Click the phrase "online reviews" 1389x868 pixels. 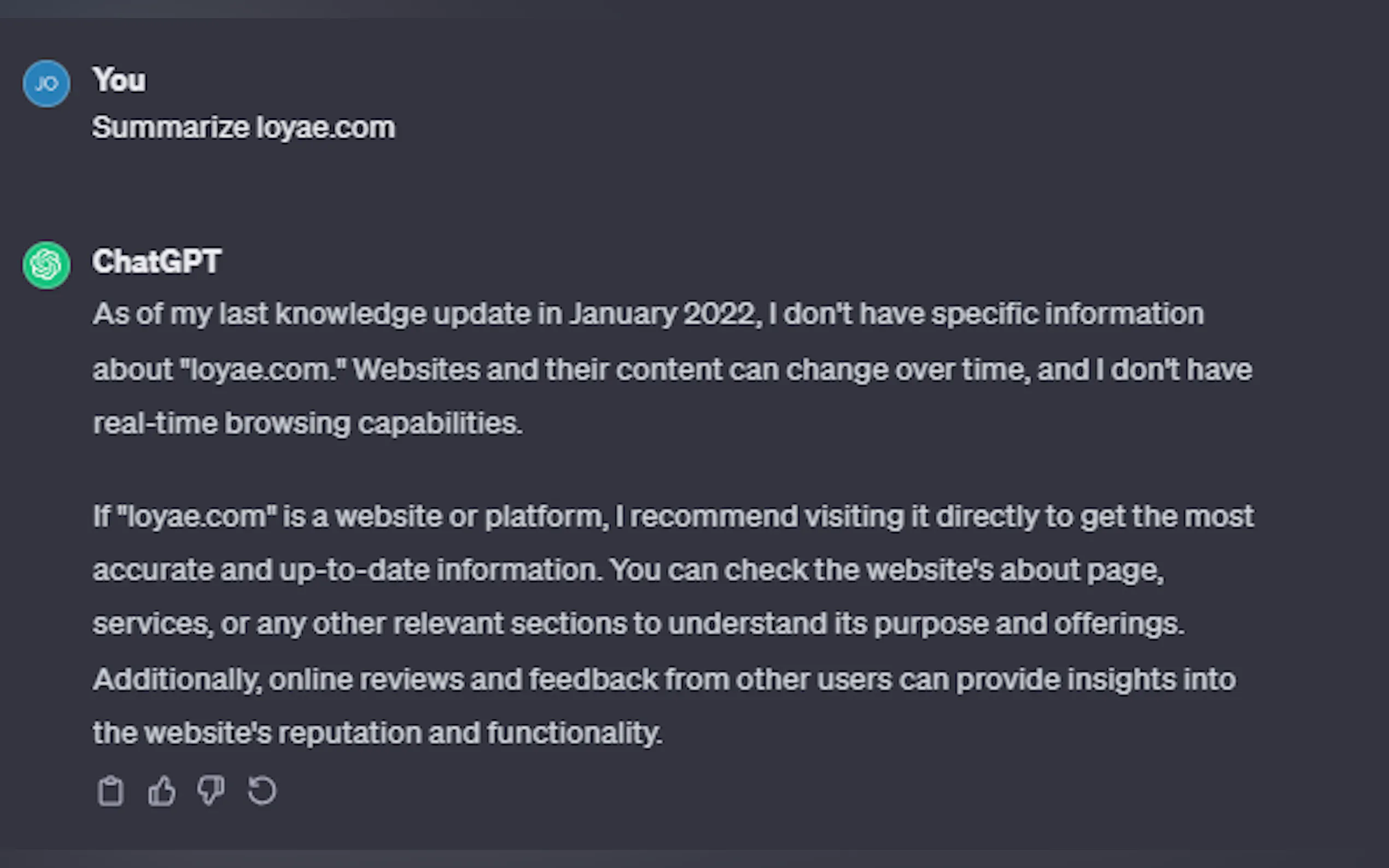click(x=366, y=680)
